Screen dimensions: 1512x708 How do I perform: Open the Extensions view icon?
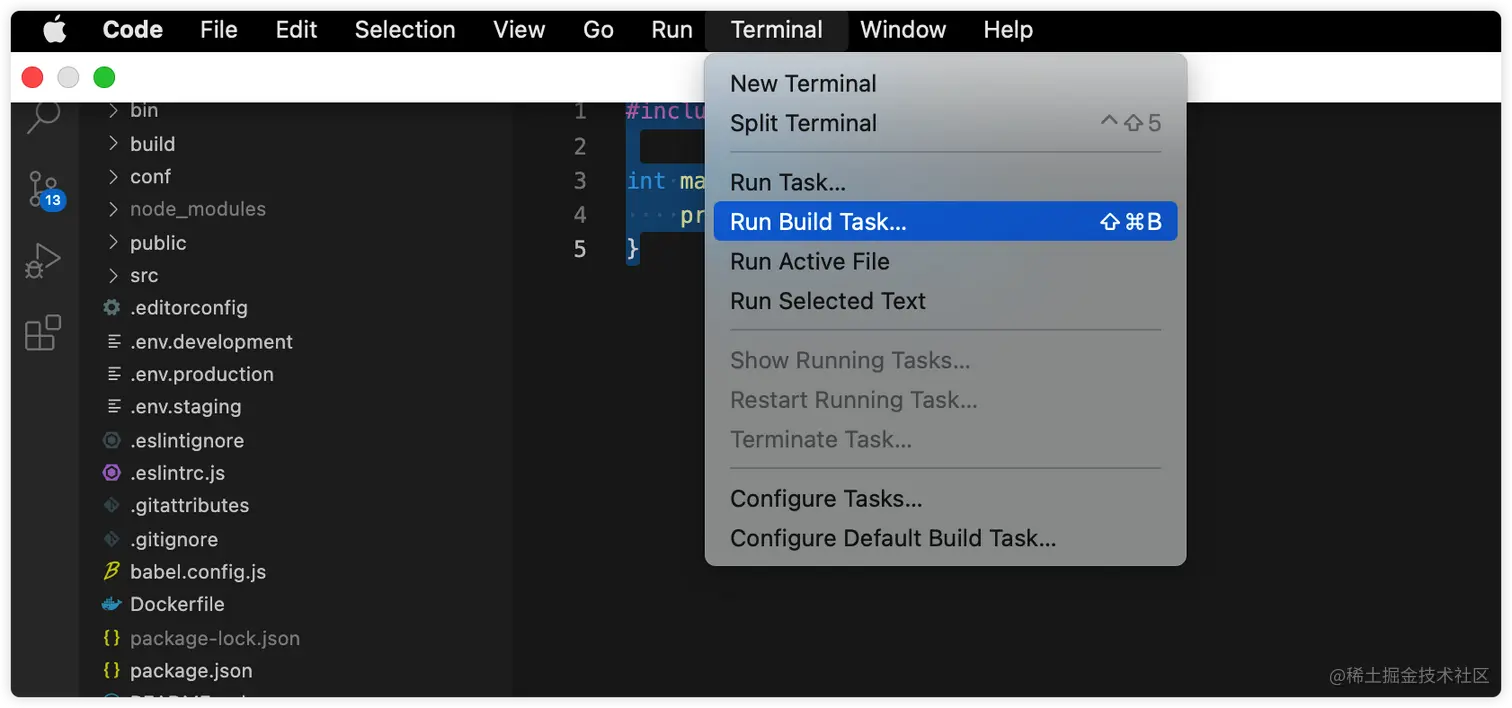point(43,333)
